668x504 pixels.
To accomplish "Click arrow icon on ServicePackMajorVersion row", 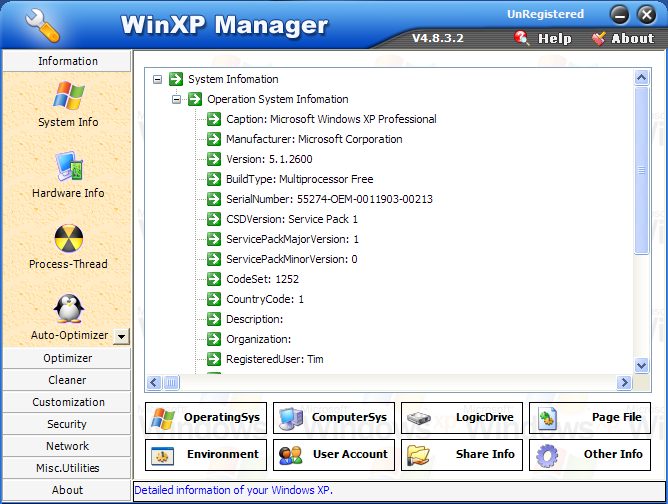I will [x=214, y=239].
